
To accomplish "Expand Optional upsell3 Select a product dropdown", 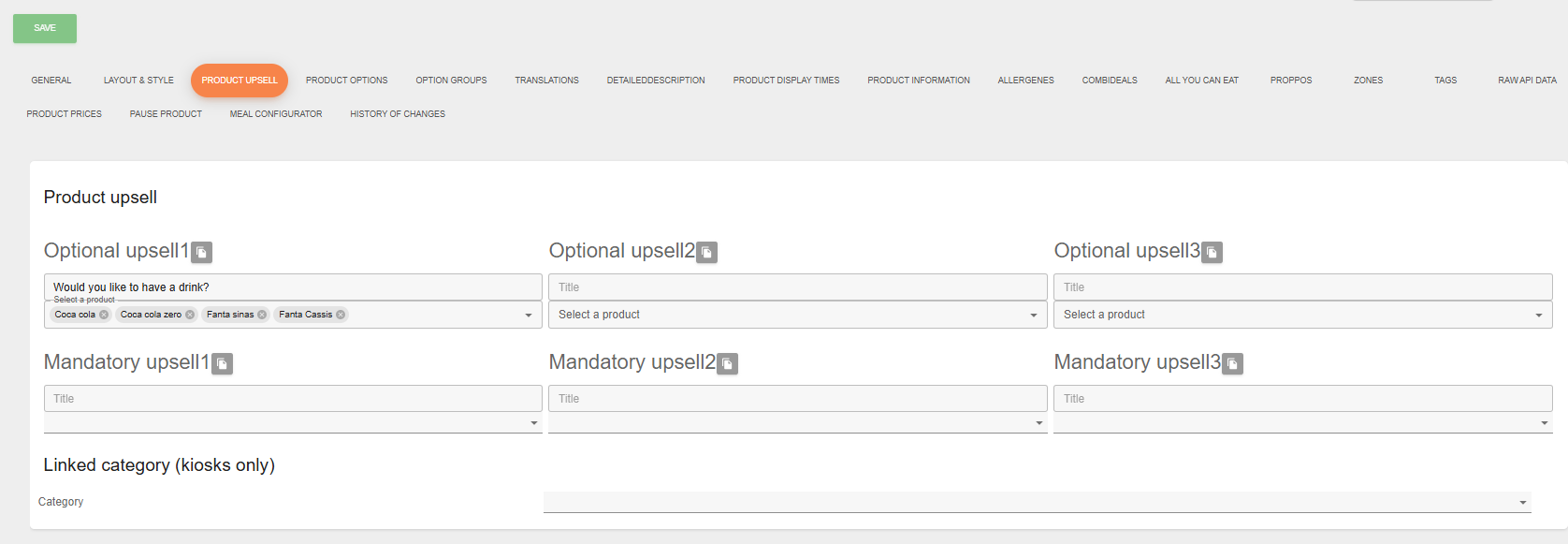I will coord(1302,315).
